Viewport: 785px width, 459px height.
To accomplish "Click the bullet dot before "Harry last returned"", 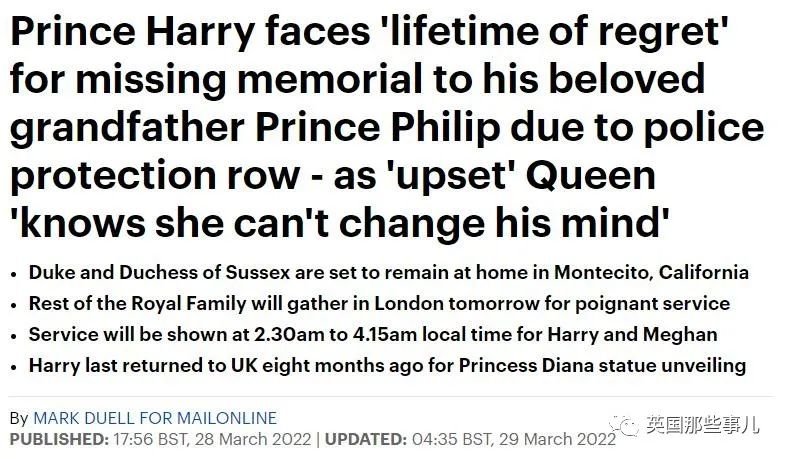I will pos(14,367).
